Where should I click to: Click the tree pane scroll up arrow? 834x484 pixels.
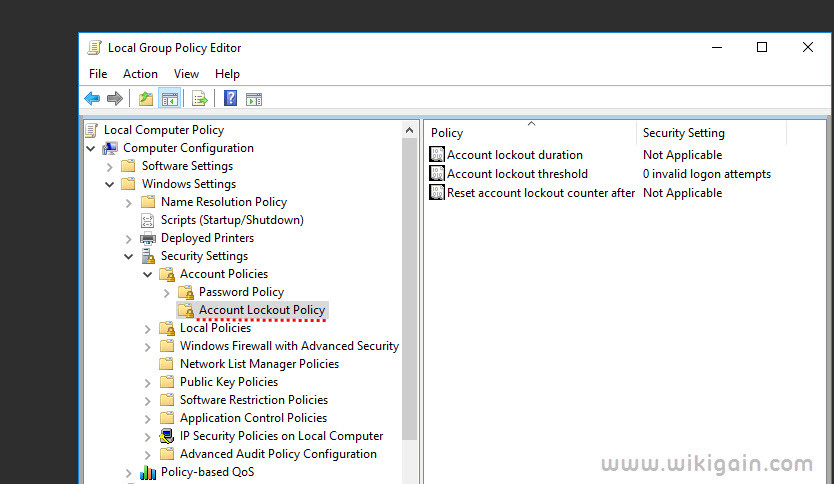[409, 130]
